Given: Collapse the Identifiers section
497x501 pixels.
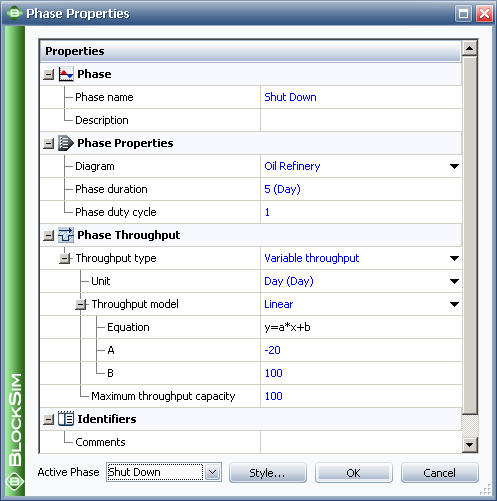Looking at the screenshot, I should [x=49, y=419].
